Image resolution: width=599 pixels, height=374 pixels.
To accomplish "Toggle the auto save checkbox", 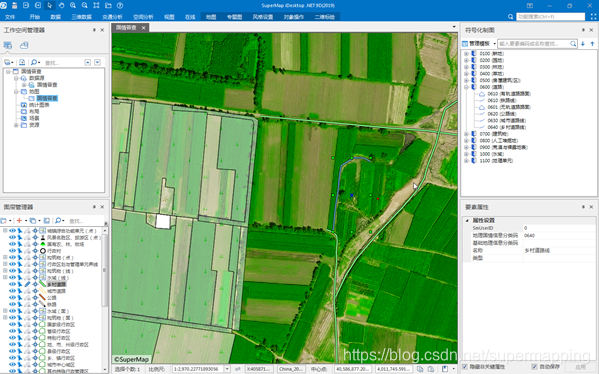I will point(534,367).
